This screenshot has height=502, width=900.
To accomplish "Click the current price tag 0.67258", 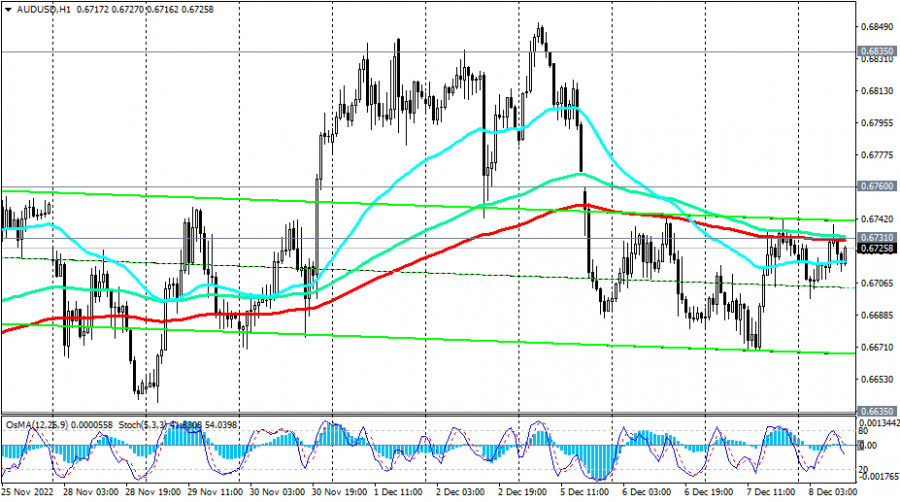I will pyautogui.click(x=875, y=247).
